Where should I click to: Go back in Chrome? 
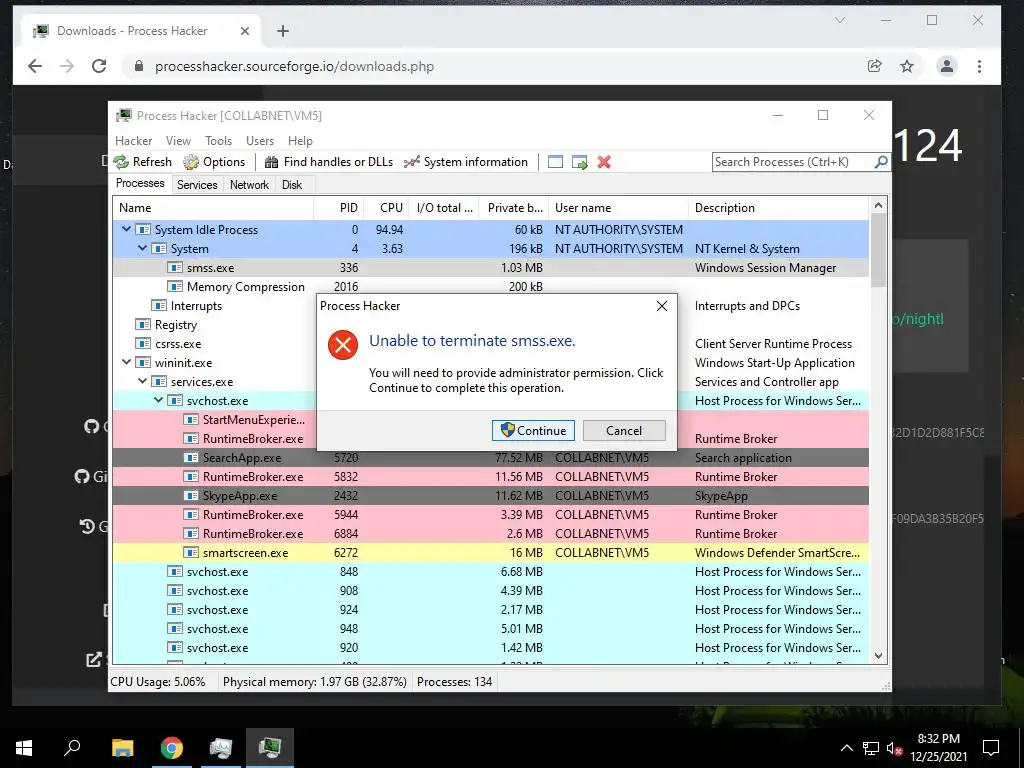tap(35, 66)
